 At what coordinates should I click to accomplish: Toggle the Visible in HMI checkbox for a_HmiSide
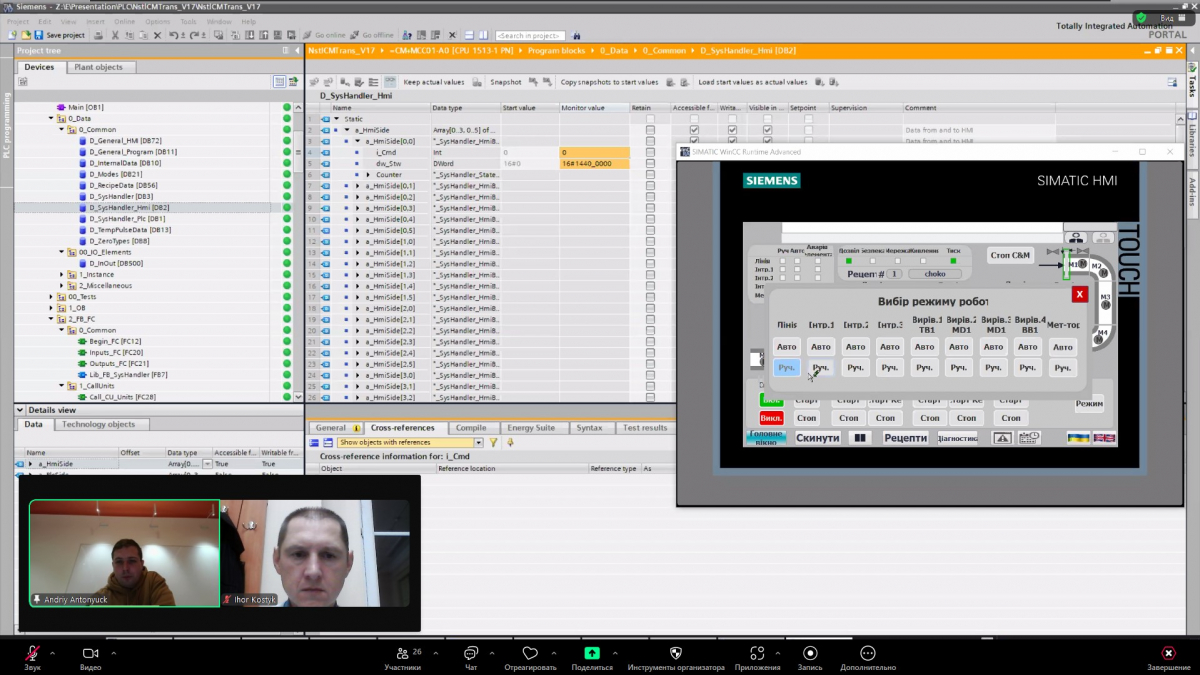coord(768,130)
